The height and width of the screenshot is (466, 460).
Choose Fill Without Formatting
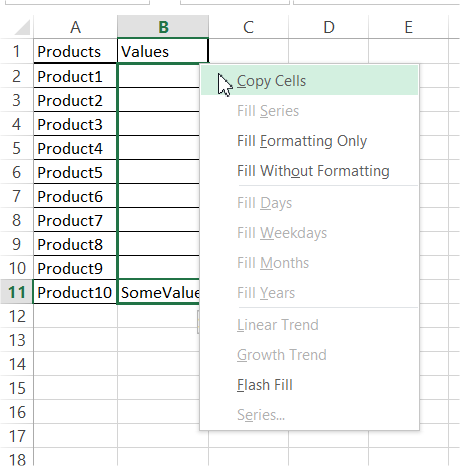[309, 171]
